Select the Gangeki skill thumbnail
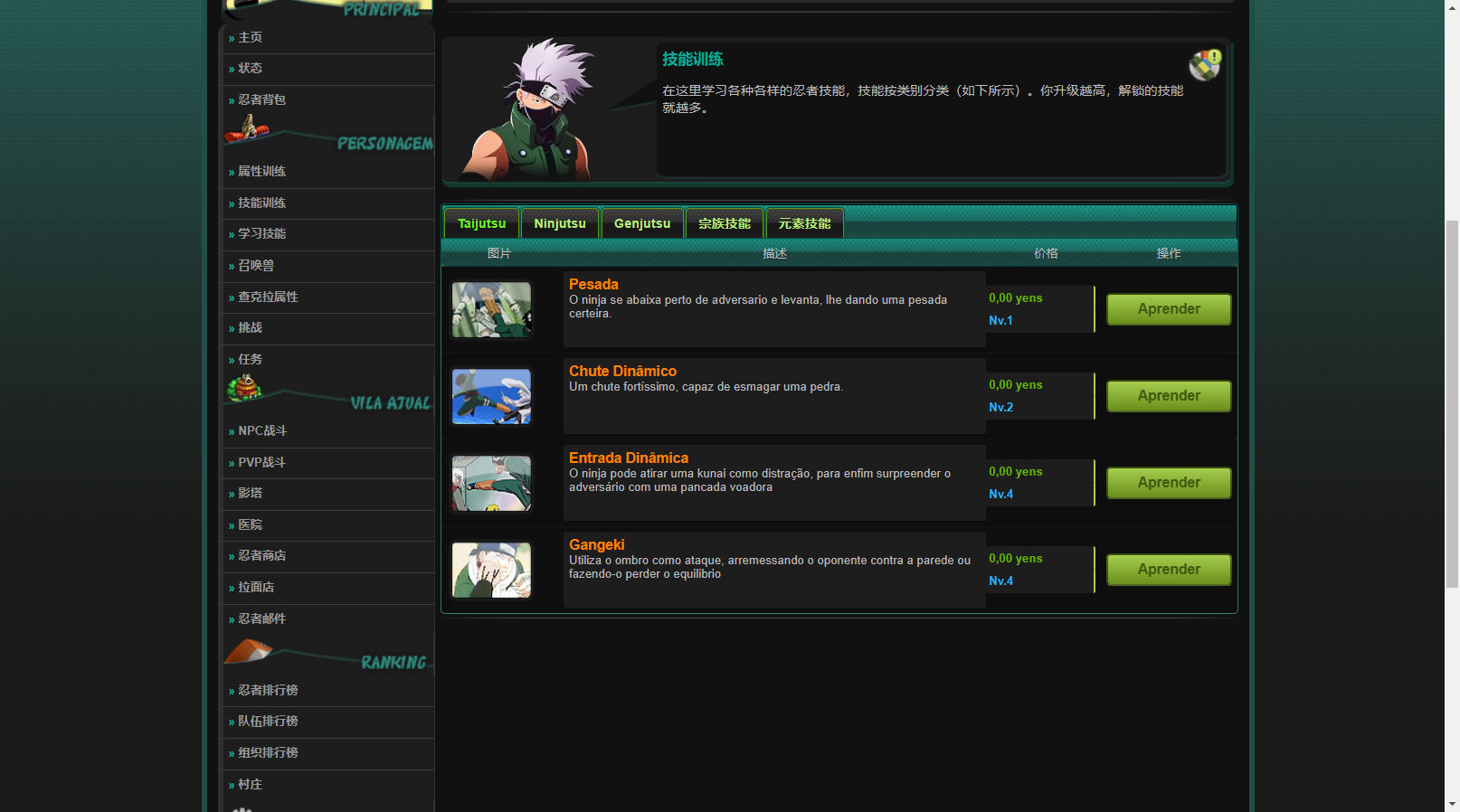This screenshot has height=812, width=1460. click(491, 571)
